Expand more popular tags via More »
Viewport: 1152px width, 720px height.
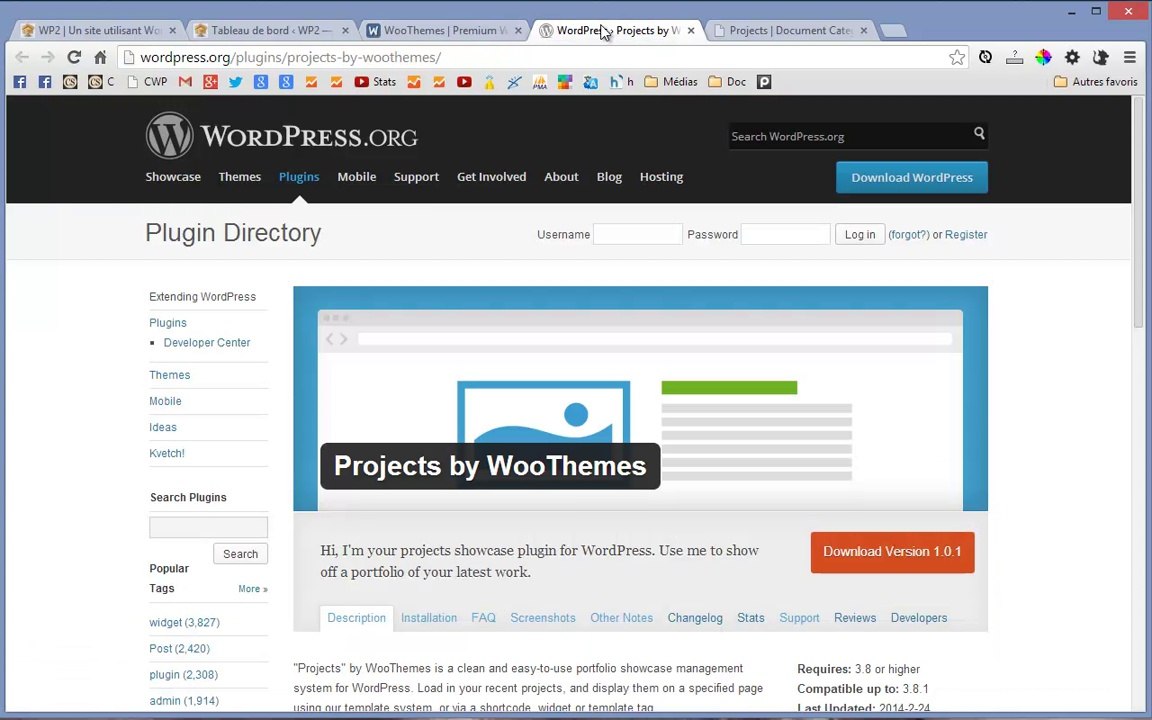pos(253,589)
